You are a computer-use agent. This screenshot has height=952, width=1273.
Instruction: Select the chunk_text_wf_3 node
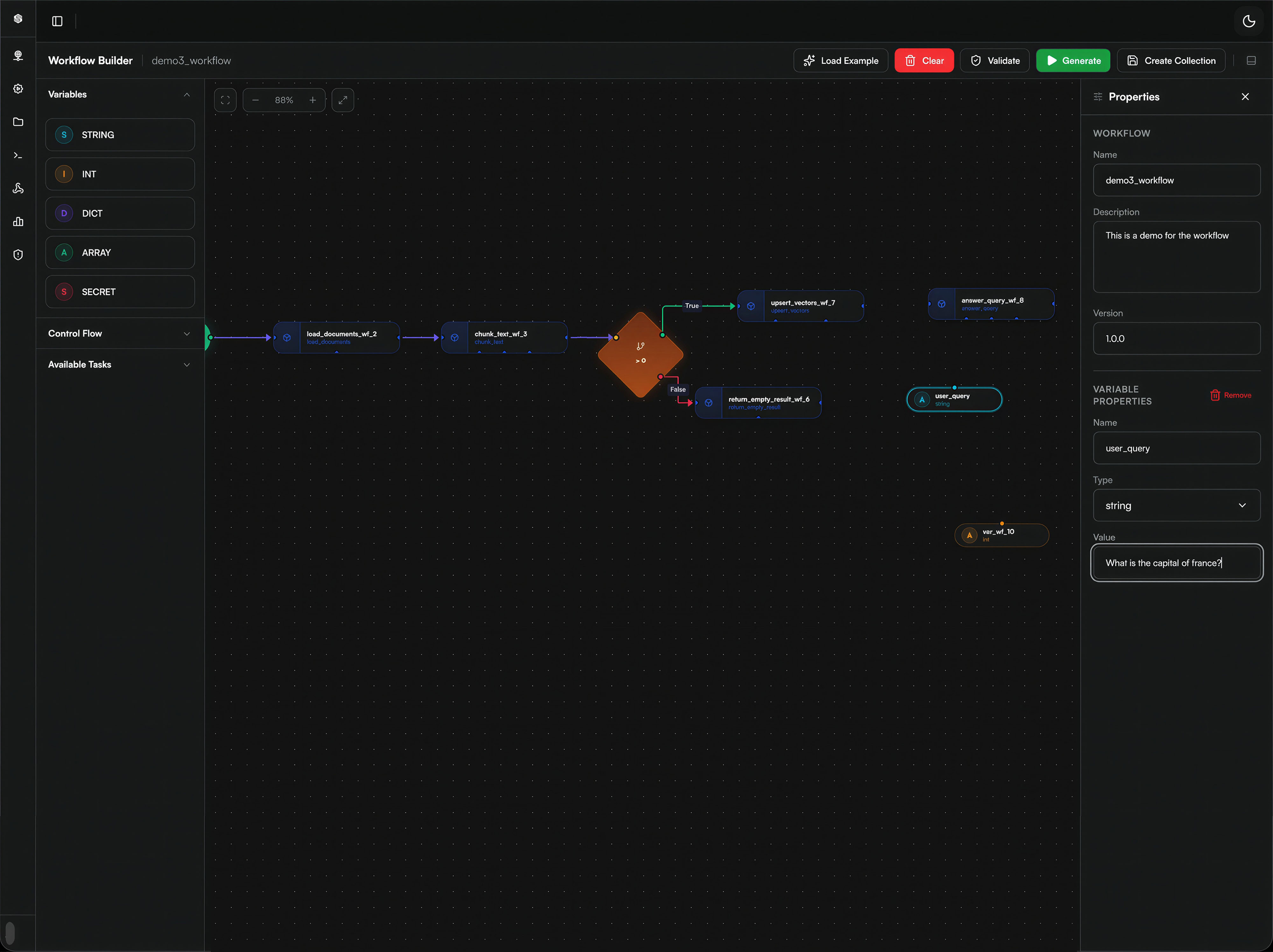pos(504,338)
